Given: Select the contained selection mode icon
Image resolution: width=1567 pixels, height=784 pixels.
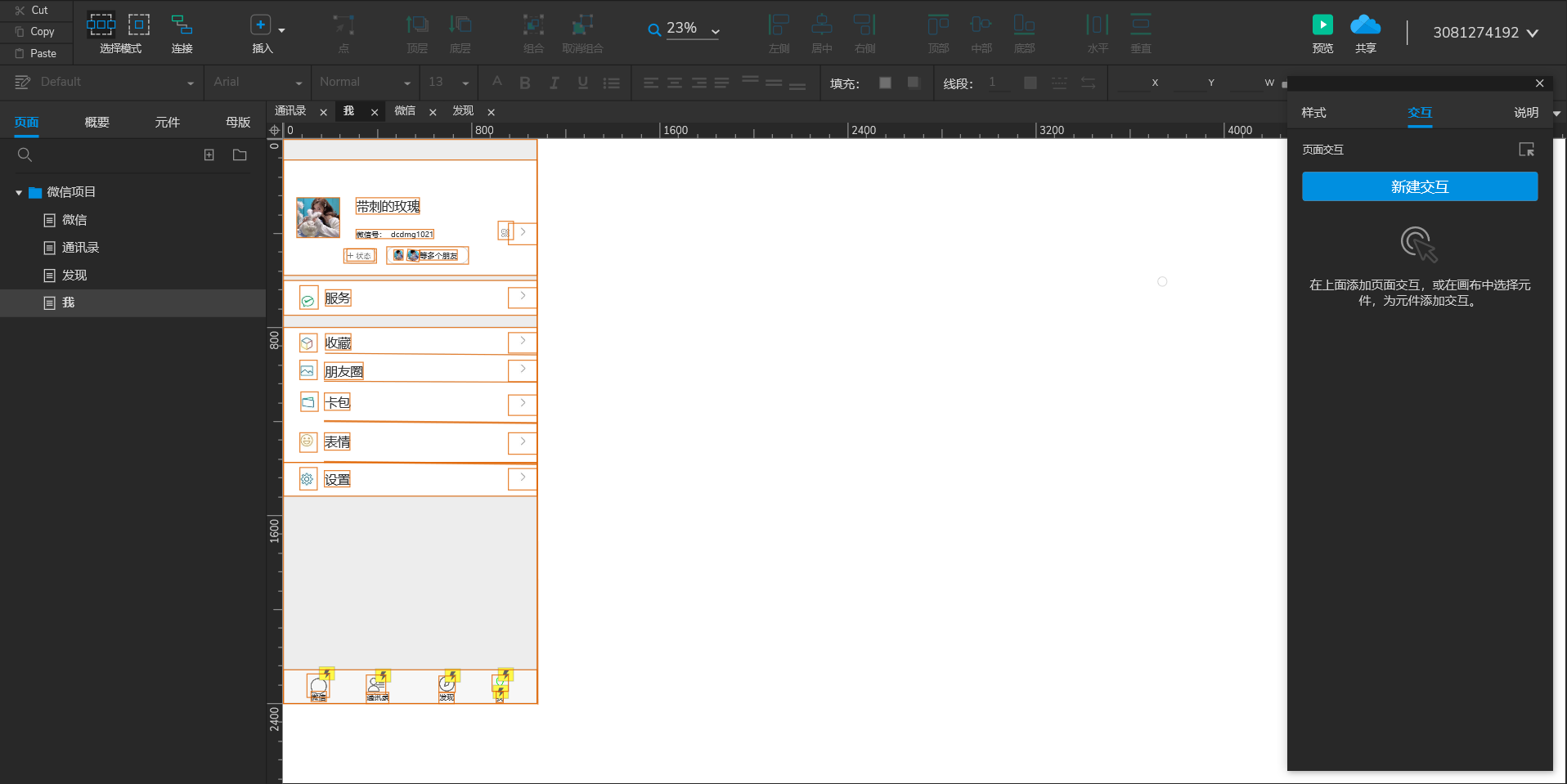Looking at the screenshot, I should tap(139, 25).
